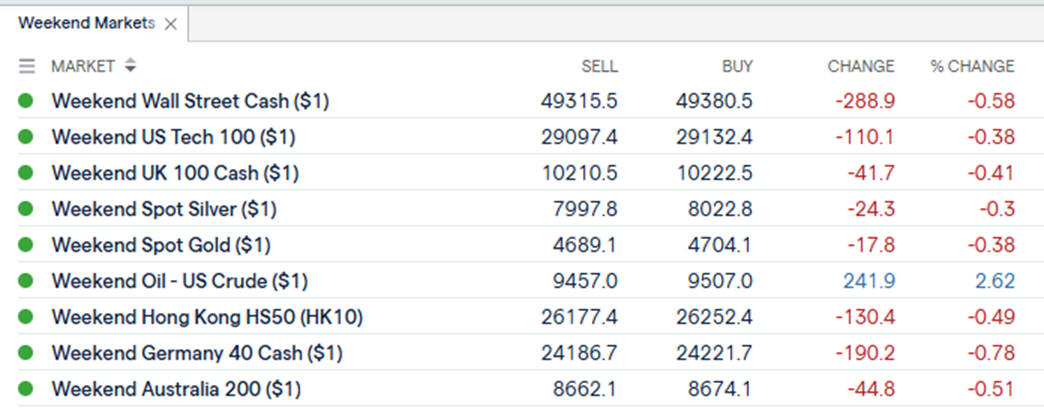This screenshot has height=411, width=1044.
Task: Click the green status dot for Wall Street Cash
Action: point(25,101)
